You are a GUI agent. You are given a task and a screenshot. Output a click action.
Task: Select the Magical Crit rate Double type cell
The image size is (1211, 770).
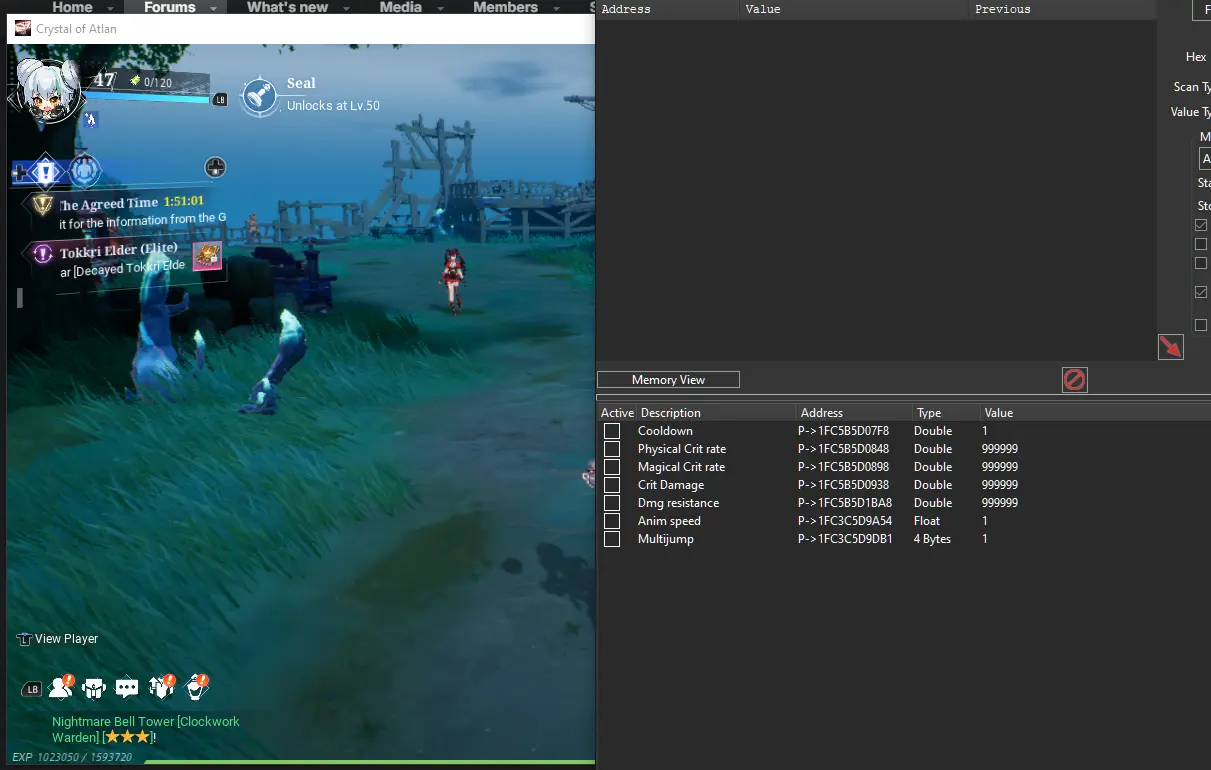(x=933, y=467)
